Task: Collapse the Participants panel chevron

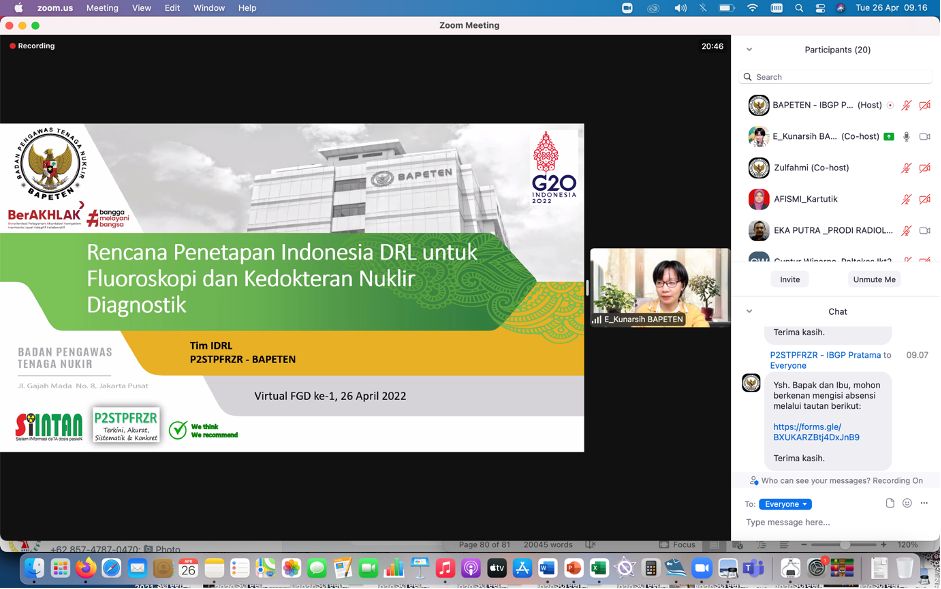Action: pyautogui.click(x=749, y=50)
